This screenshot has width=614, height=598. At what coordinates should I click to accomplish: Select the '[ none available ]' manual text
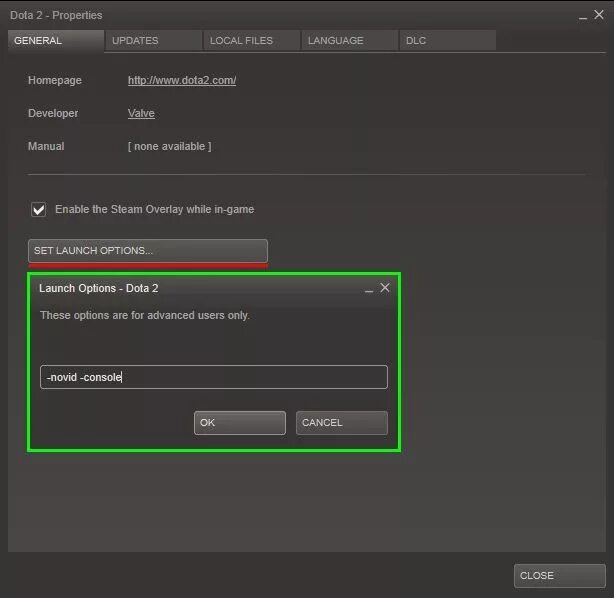click(x=170, y=146)
